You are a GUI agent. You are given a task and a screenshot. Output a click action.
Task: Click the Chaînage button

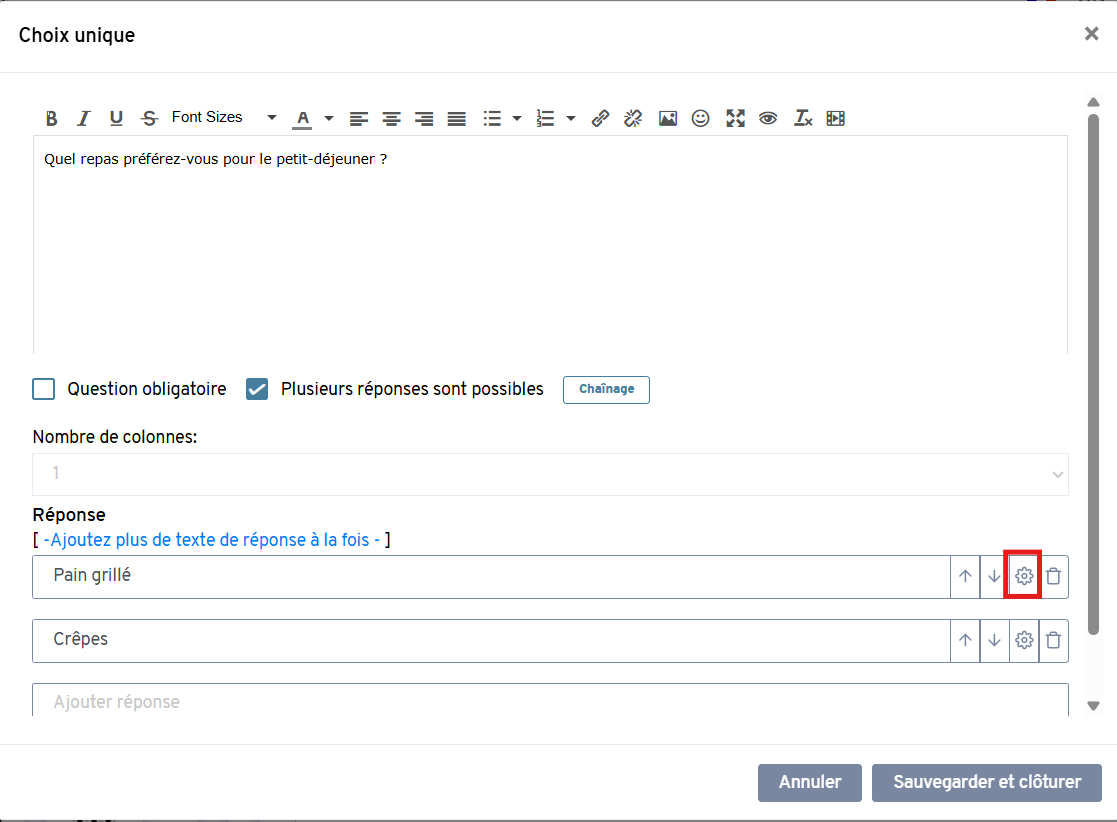point(606,389)
